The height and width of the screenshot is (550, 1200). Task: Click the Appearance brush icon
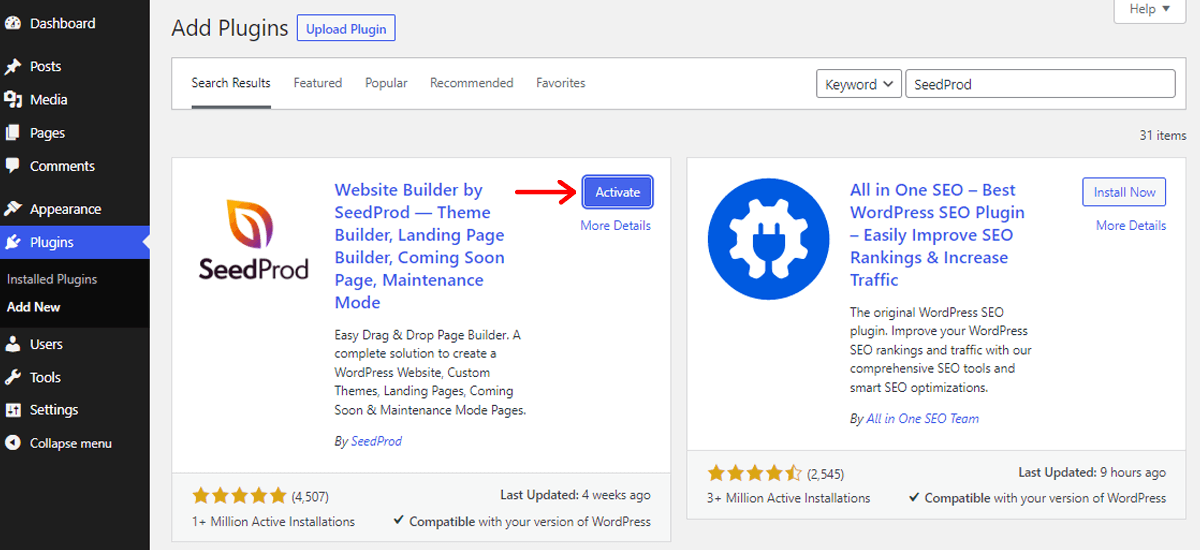click(x=13, y=209)
